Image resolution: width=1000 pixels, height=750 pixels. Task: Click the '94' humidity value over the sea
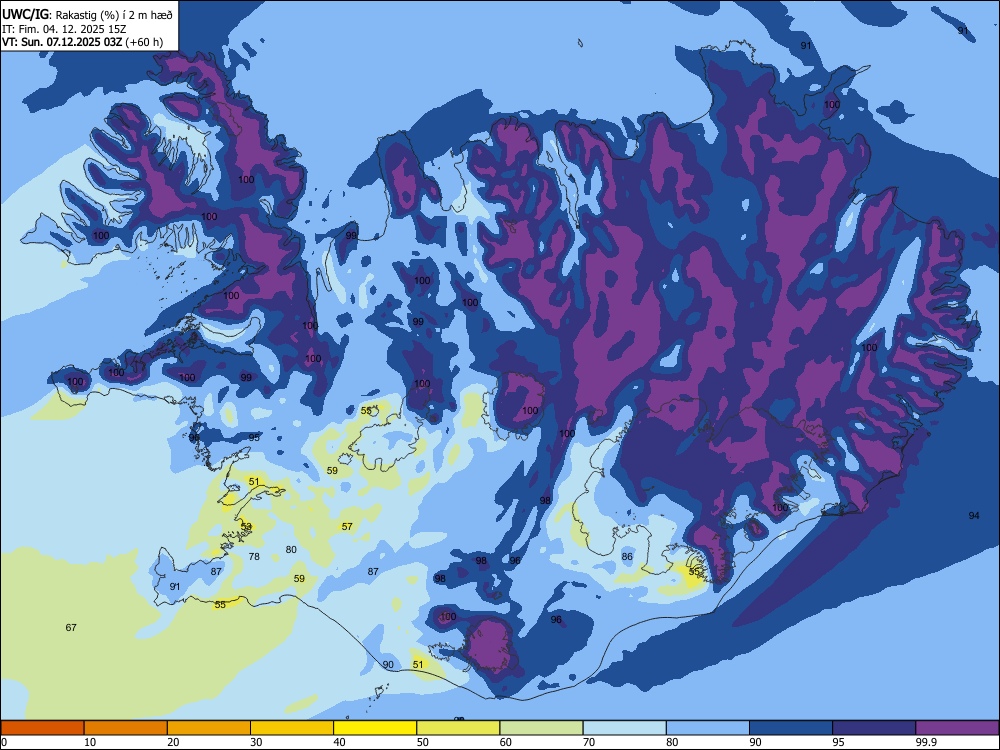coord(974,515)
